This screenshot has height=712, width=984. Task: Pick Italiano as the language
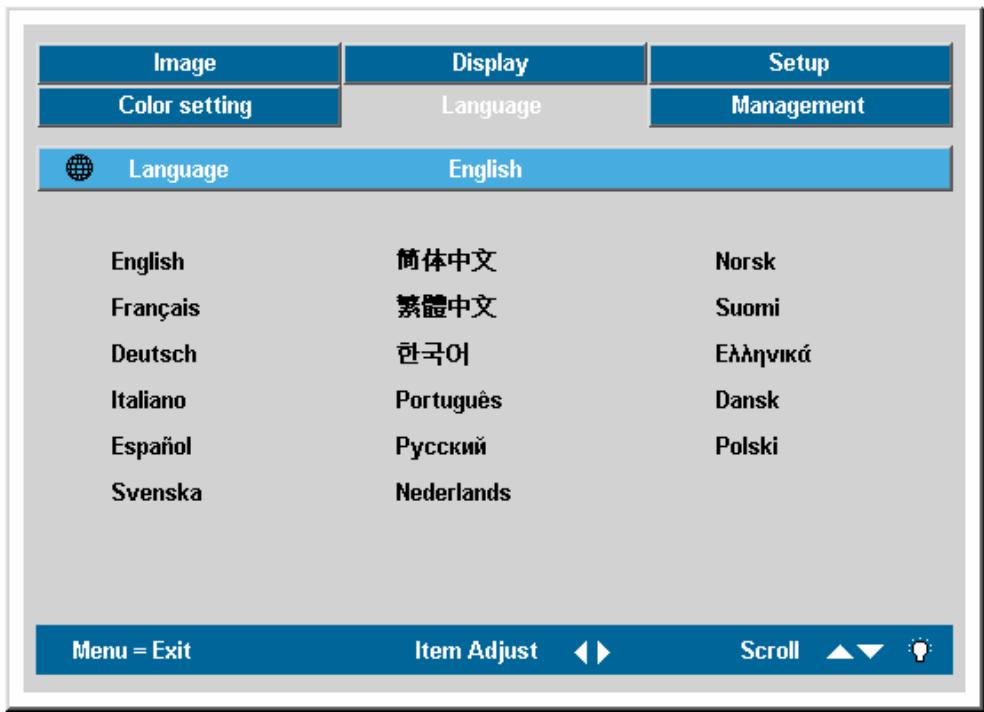(x=148, y=400)
